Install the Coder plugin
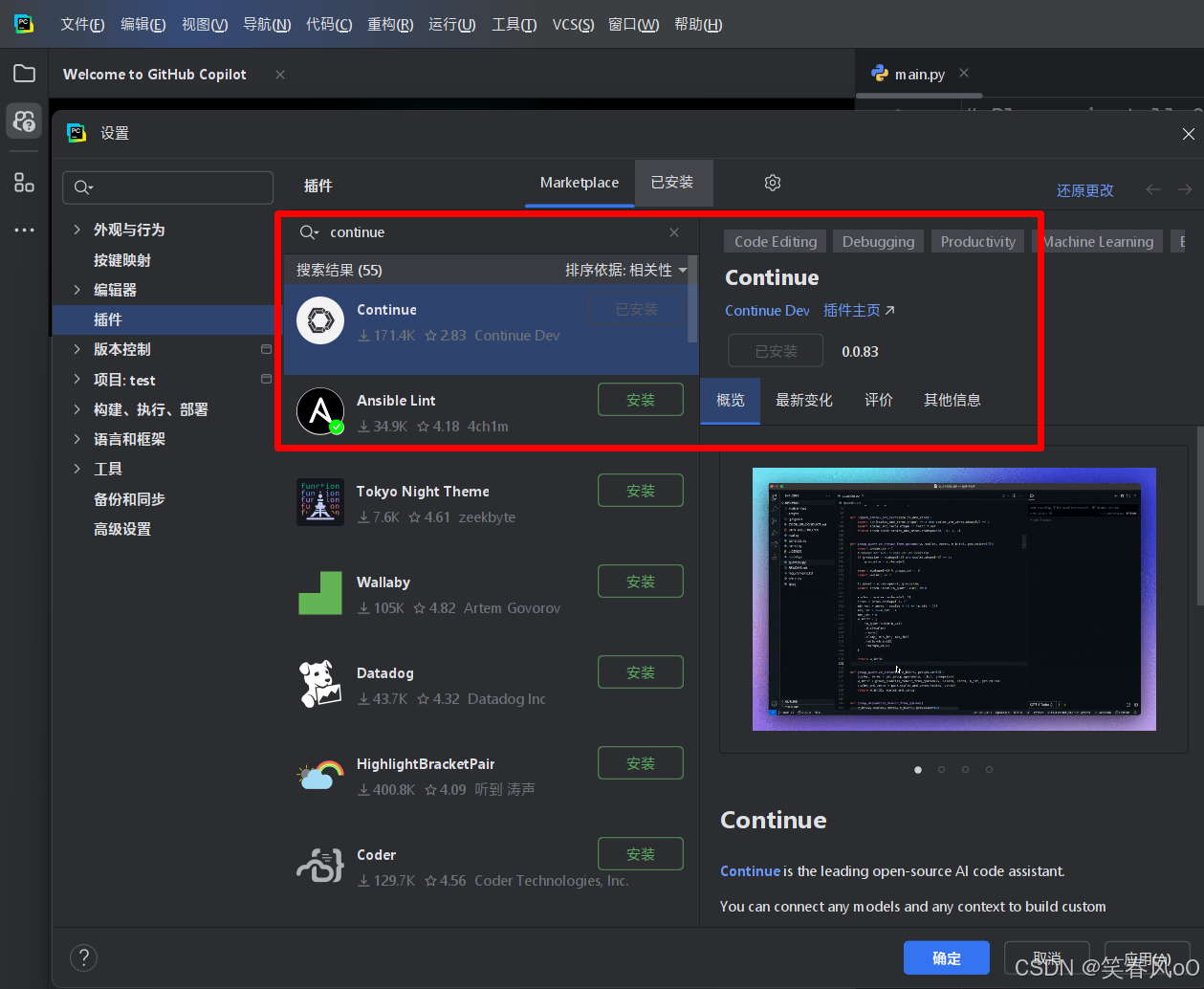The width and height of the screenshot is (1204, 989). click(641, 854)
